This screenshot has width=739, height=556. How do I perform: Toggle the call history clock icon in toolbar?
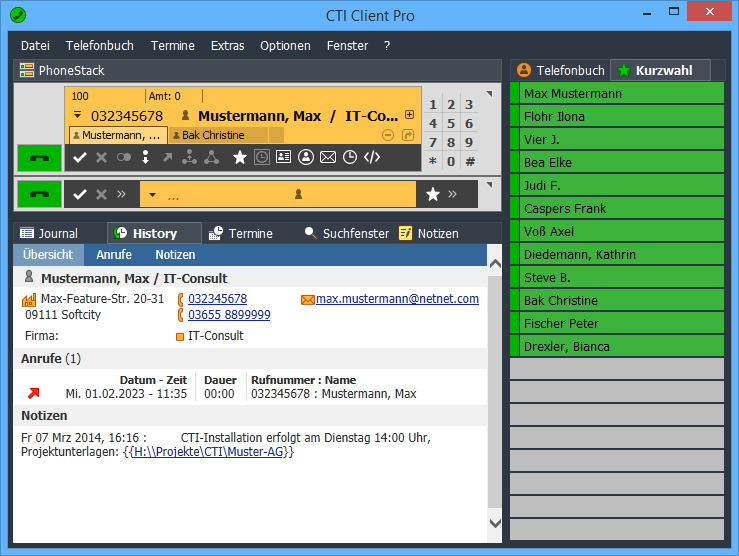pos(262,157)
